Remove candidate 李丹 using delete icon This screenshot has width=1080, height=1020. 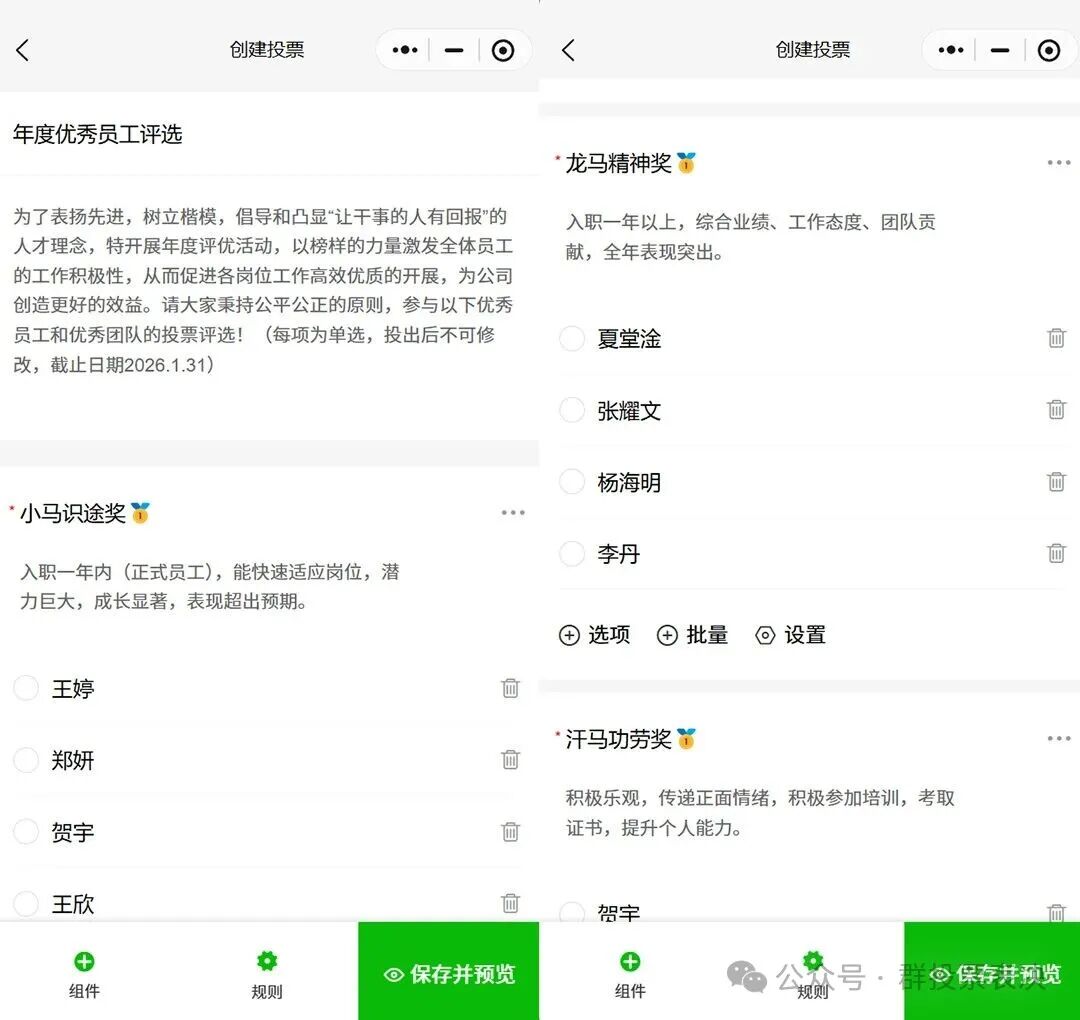(x=1056, y=553)
